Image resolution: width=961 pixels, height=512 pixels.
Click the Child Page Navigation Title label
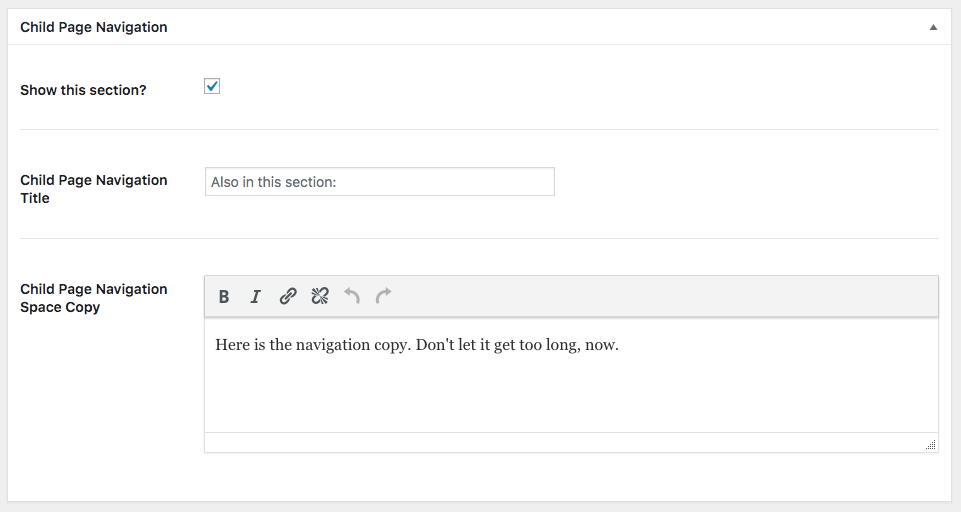tap(94, 189)
